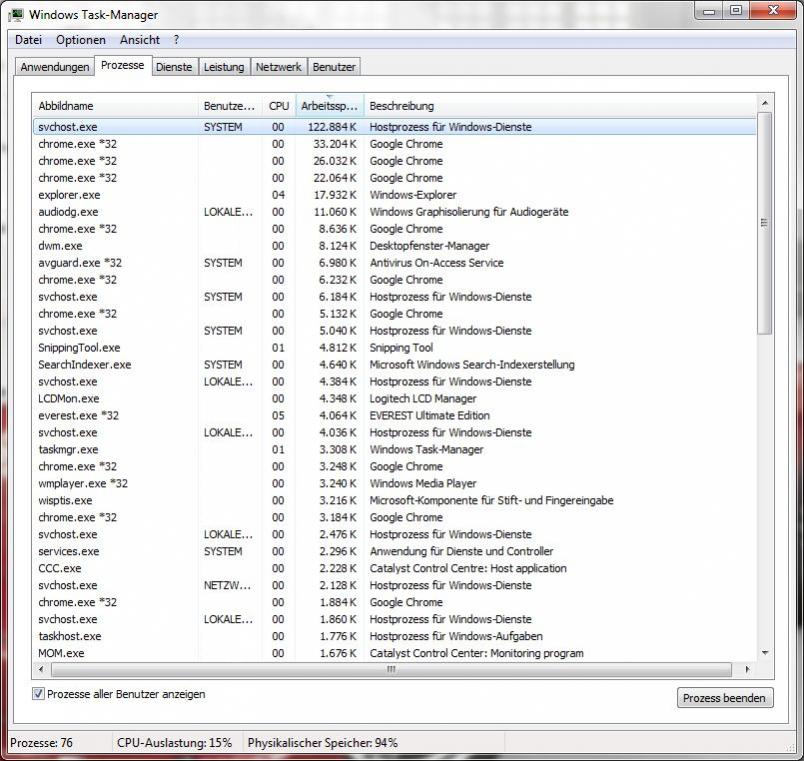Maximize the Task-Manager window
The width and height of the screenshot is (804, 761).
click(x=736, y=11)
